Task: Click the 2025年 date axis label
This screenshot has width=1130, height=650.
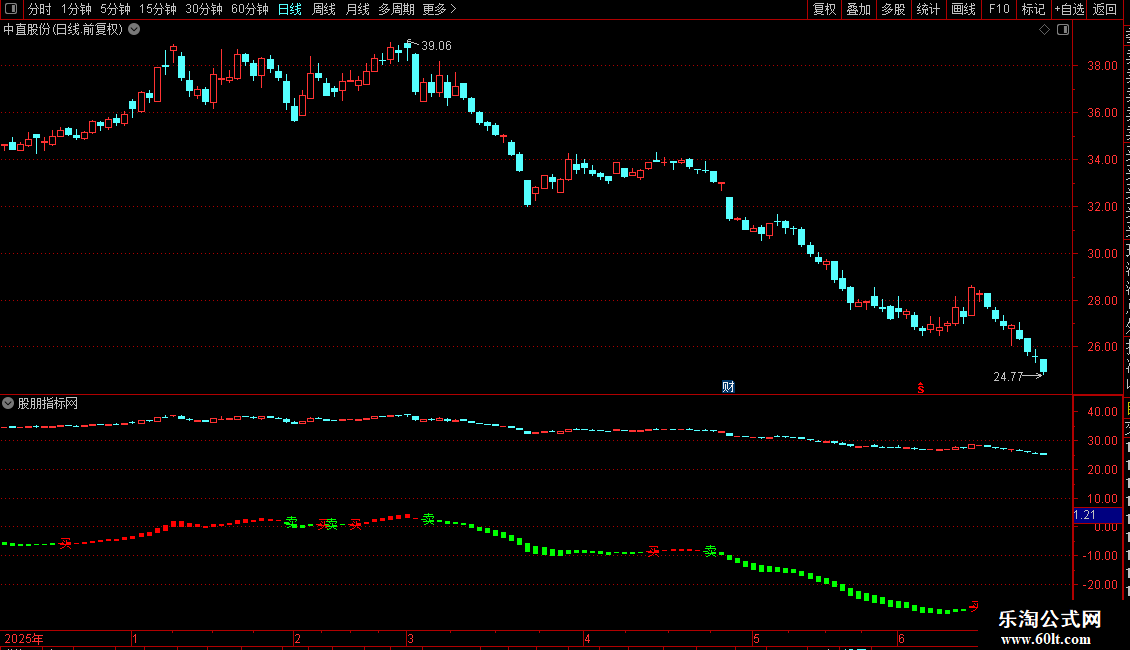Action: (x=24, y=638)
